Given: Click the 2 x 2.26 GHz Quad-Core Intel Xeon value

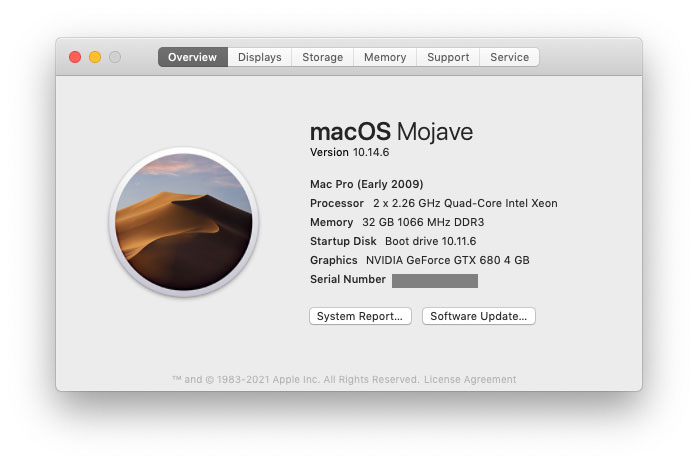Looking at the screenshot, I should point(465,203).
